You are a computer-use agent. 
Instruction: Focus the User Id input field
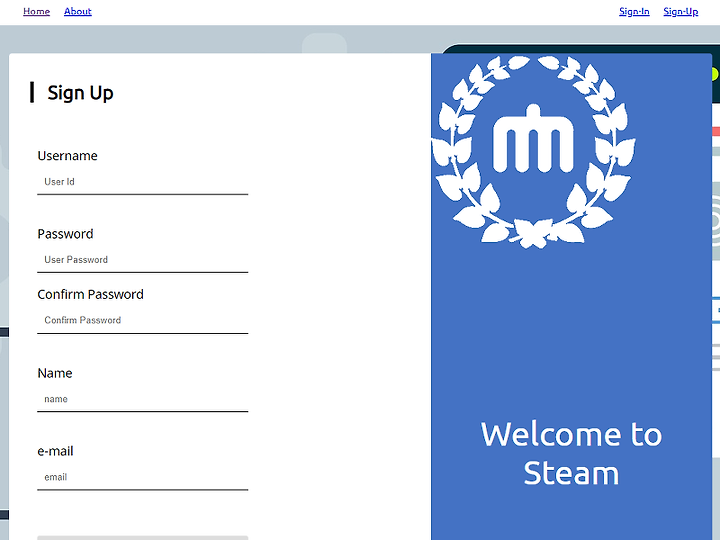click(x=143, y=182)
